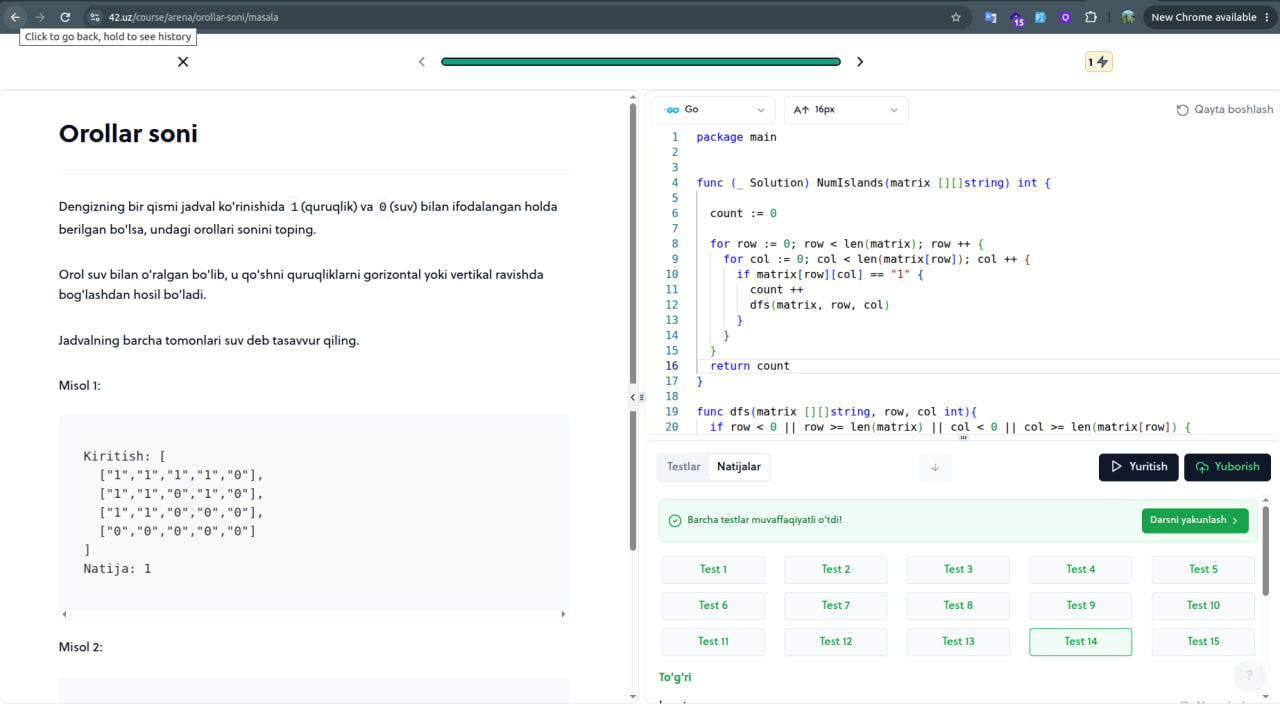1280x704 pixels.
Task: Click the problem description vertical scrollbar
Action: point(633,325)
